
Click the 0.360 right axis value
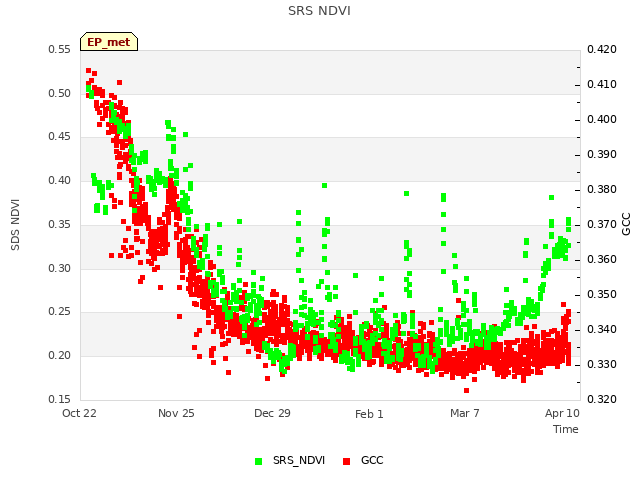coord(602,260)
